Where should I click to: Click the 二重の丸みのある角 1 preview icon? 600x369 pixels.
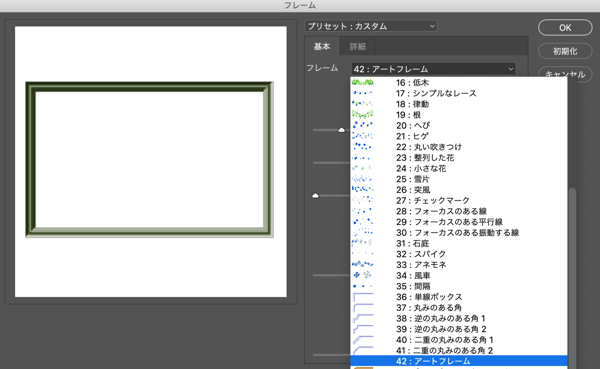point(363,340)
